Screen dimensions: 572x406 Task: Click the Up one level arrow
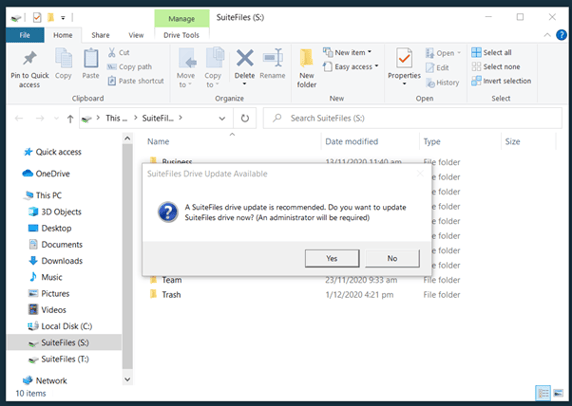[70, 118]
